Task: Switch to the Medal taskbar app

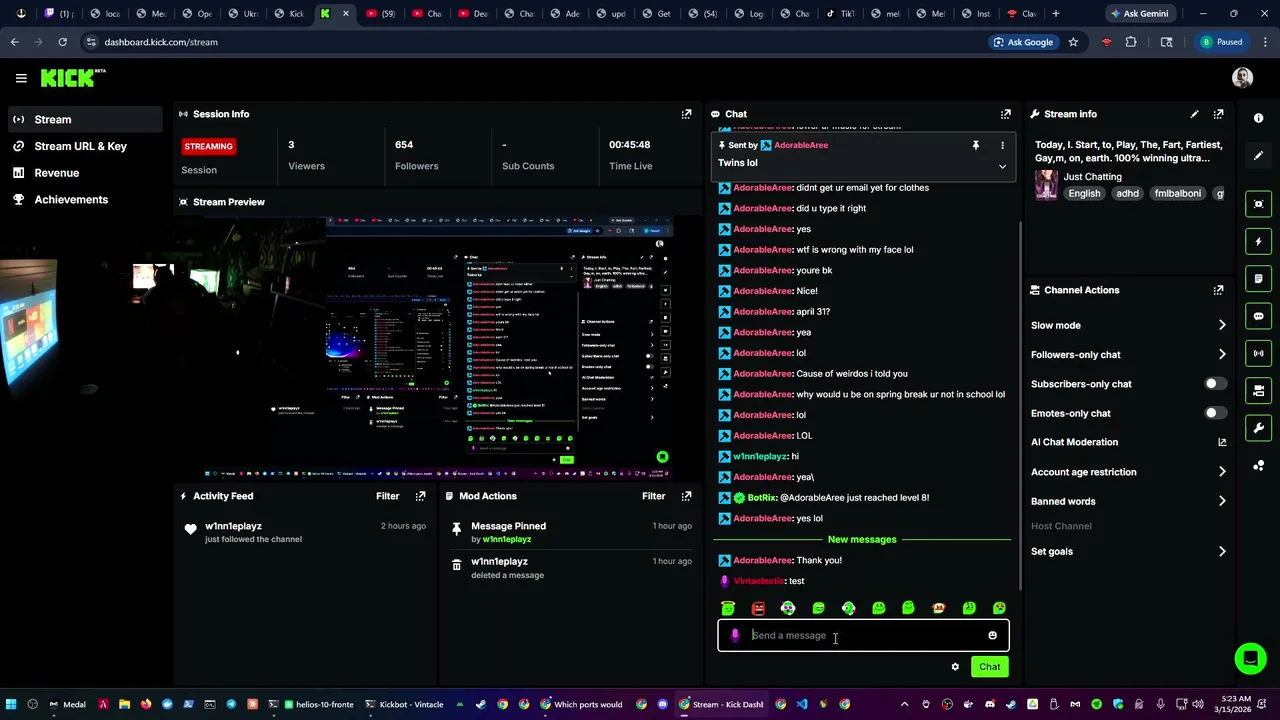Action: pyautogui.click(x=67, y=704)
